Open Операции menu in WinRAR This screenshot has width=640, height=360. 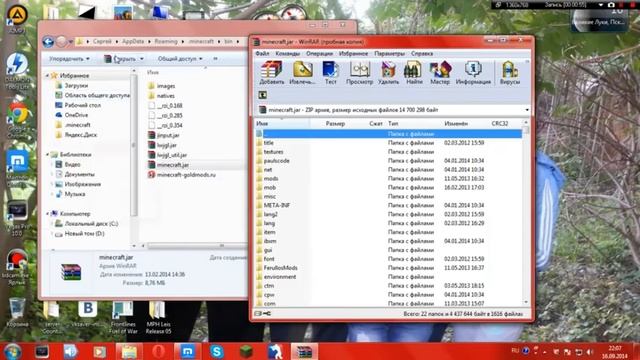click(319, 53)
